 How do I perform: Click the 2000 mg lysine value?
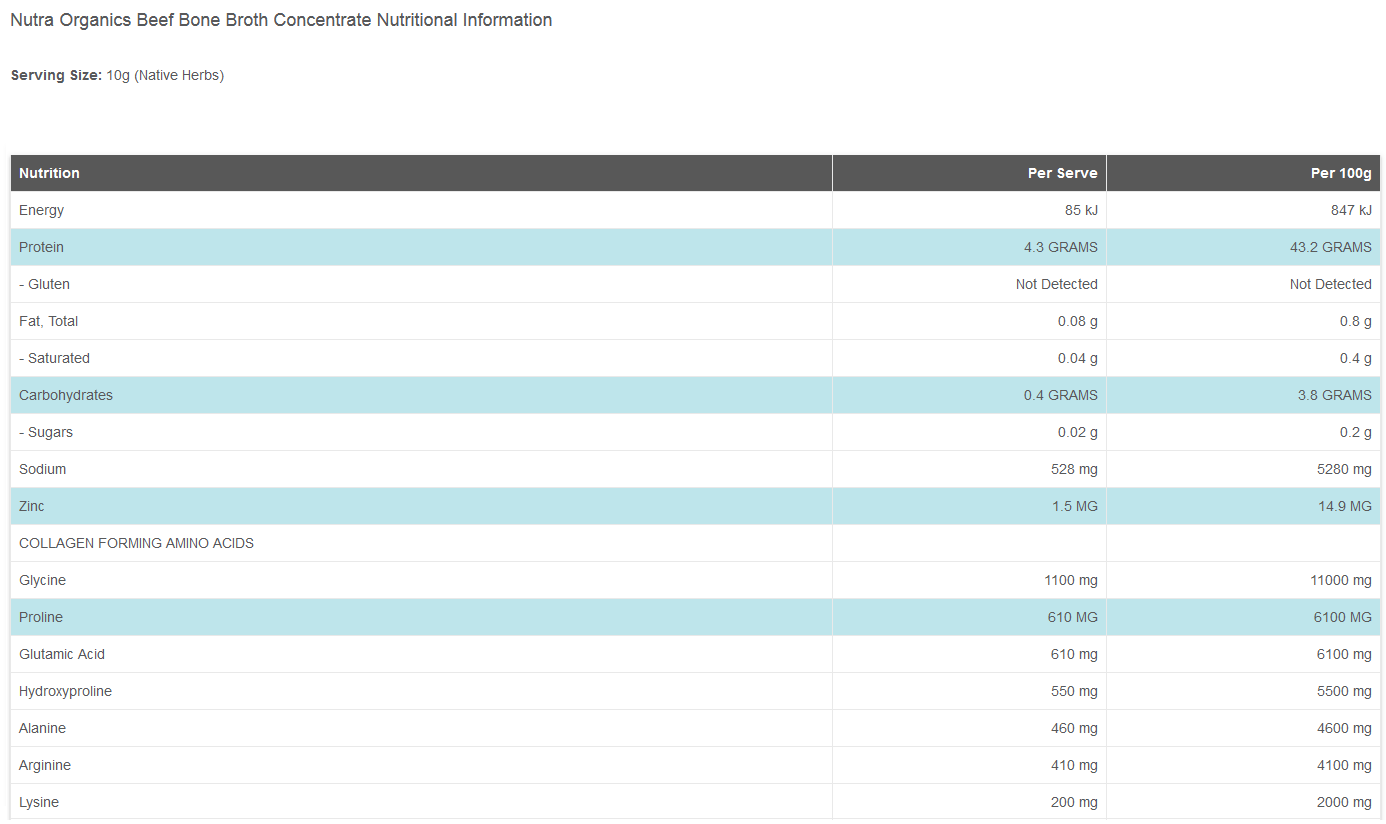[1345, 802]
